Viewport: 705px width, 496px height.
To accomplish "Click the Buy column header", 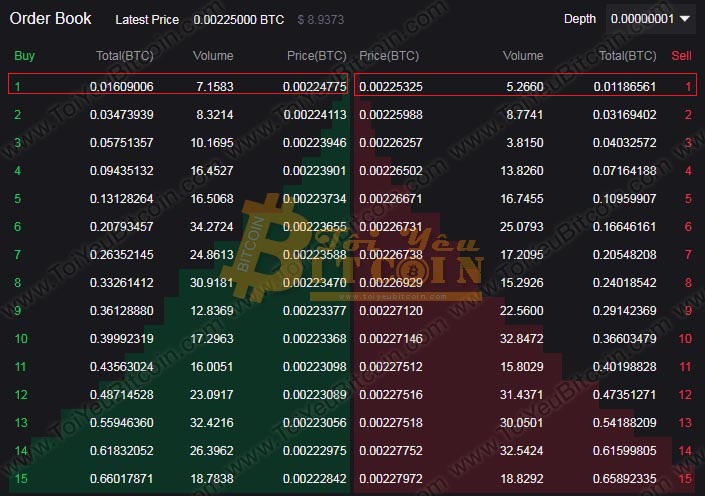I will tap(24, 56).
